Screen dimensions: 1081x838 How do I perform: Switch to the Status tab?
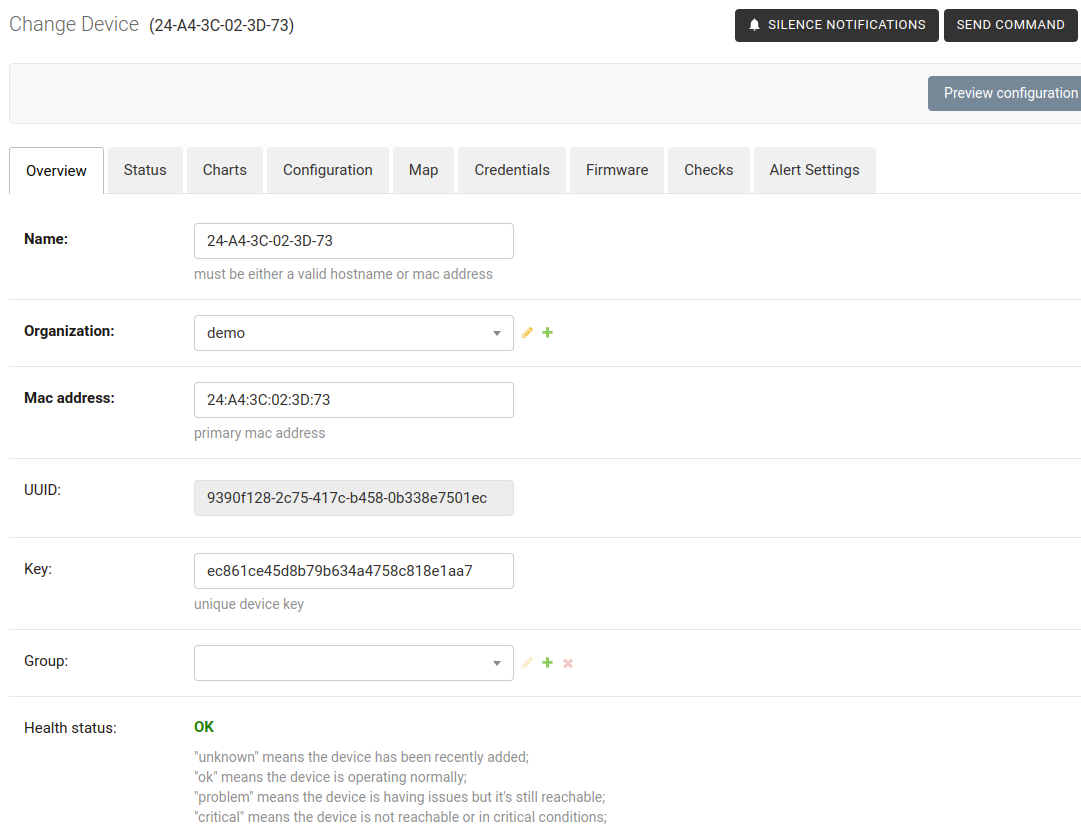pyautogui.click(x=145, y=170)
